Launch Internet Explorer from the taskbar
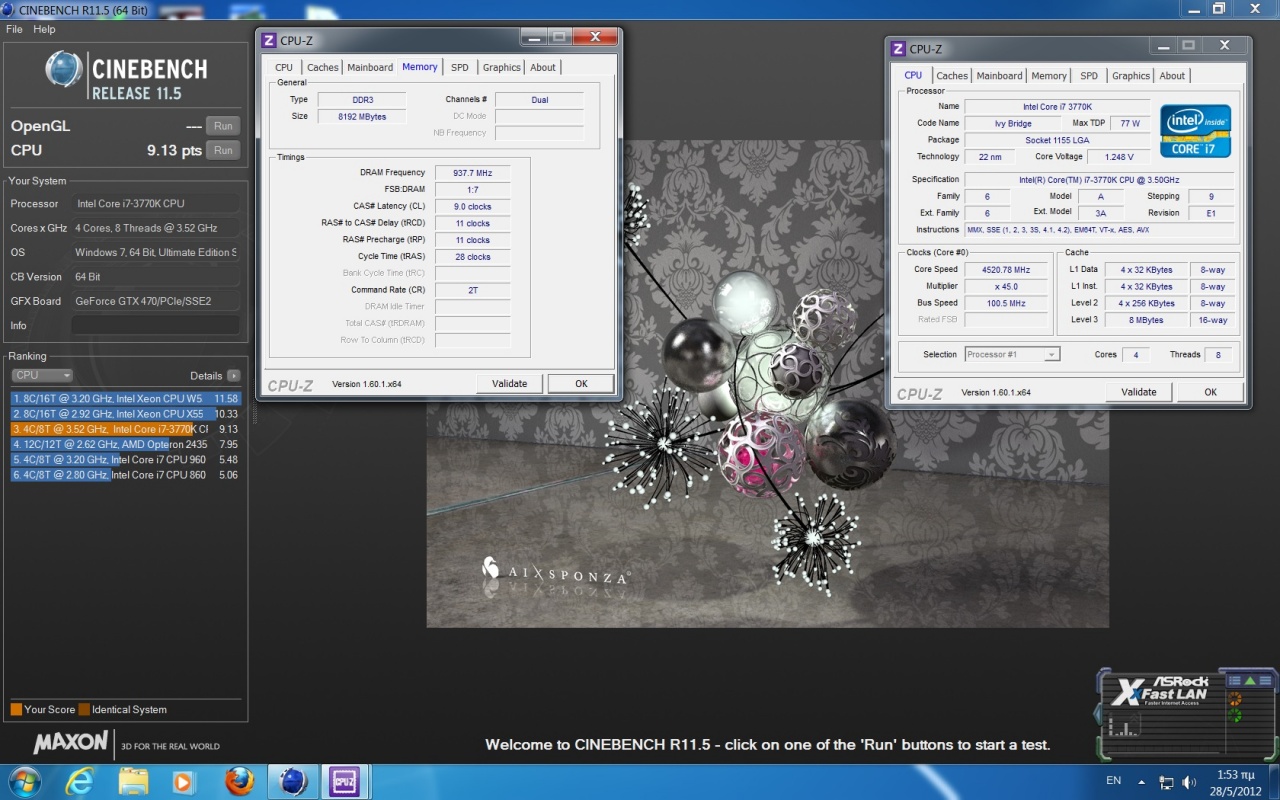Screen dimensions: 1280x800 [80, 781]
